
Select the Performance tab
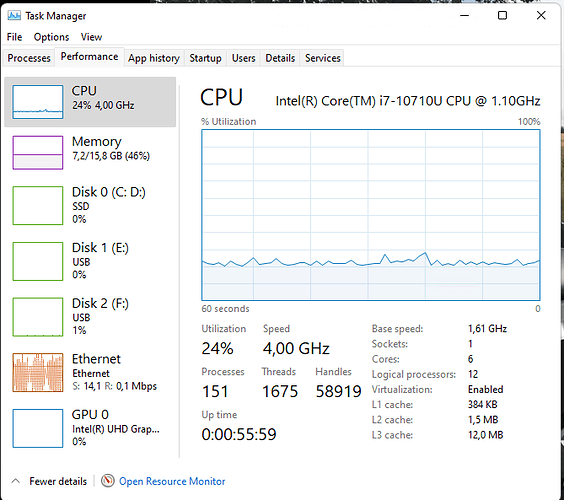coord(90,57)
